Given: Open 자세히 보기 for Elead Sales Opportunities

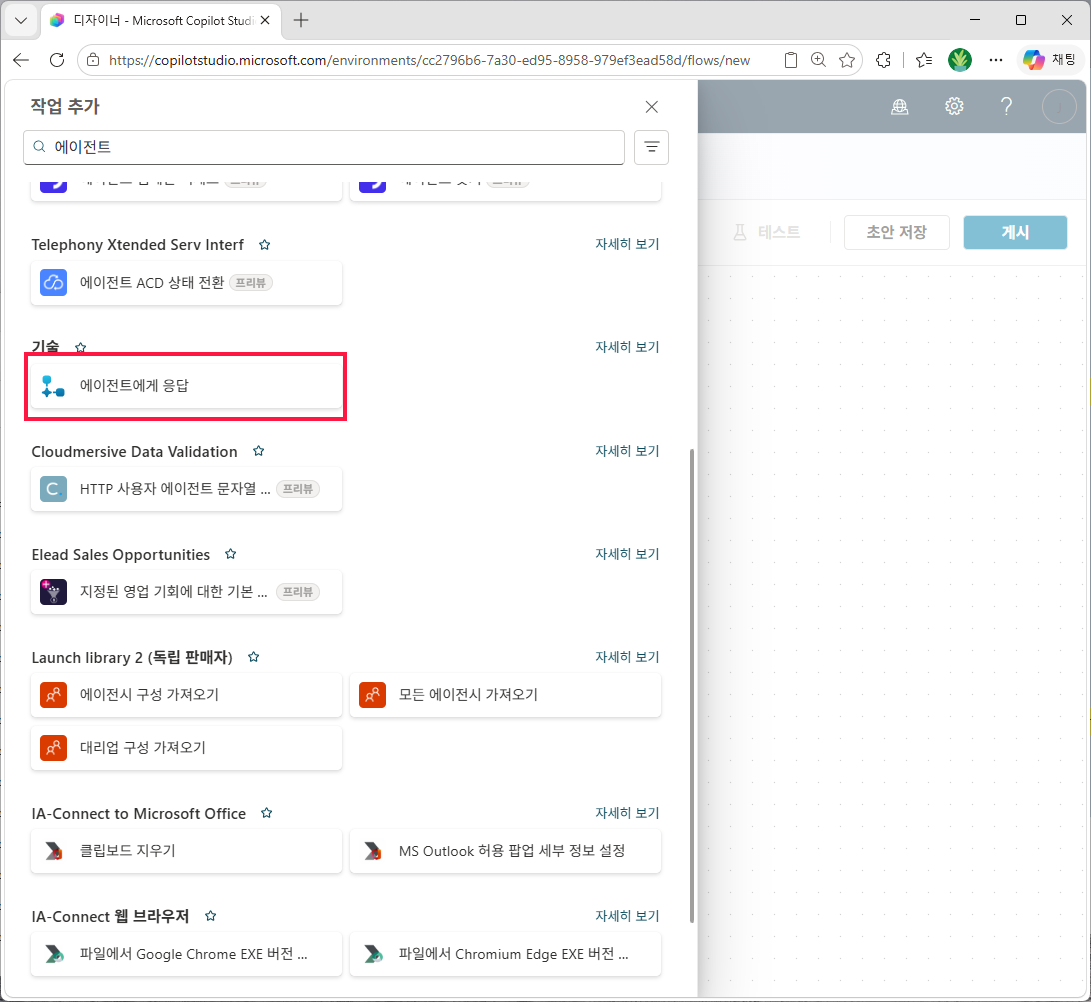Looking at the screenshot, I should pyautogui.click(x=627, y=554).
